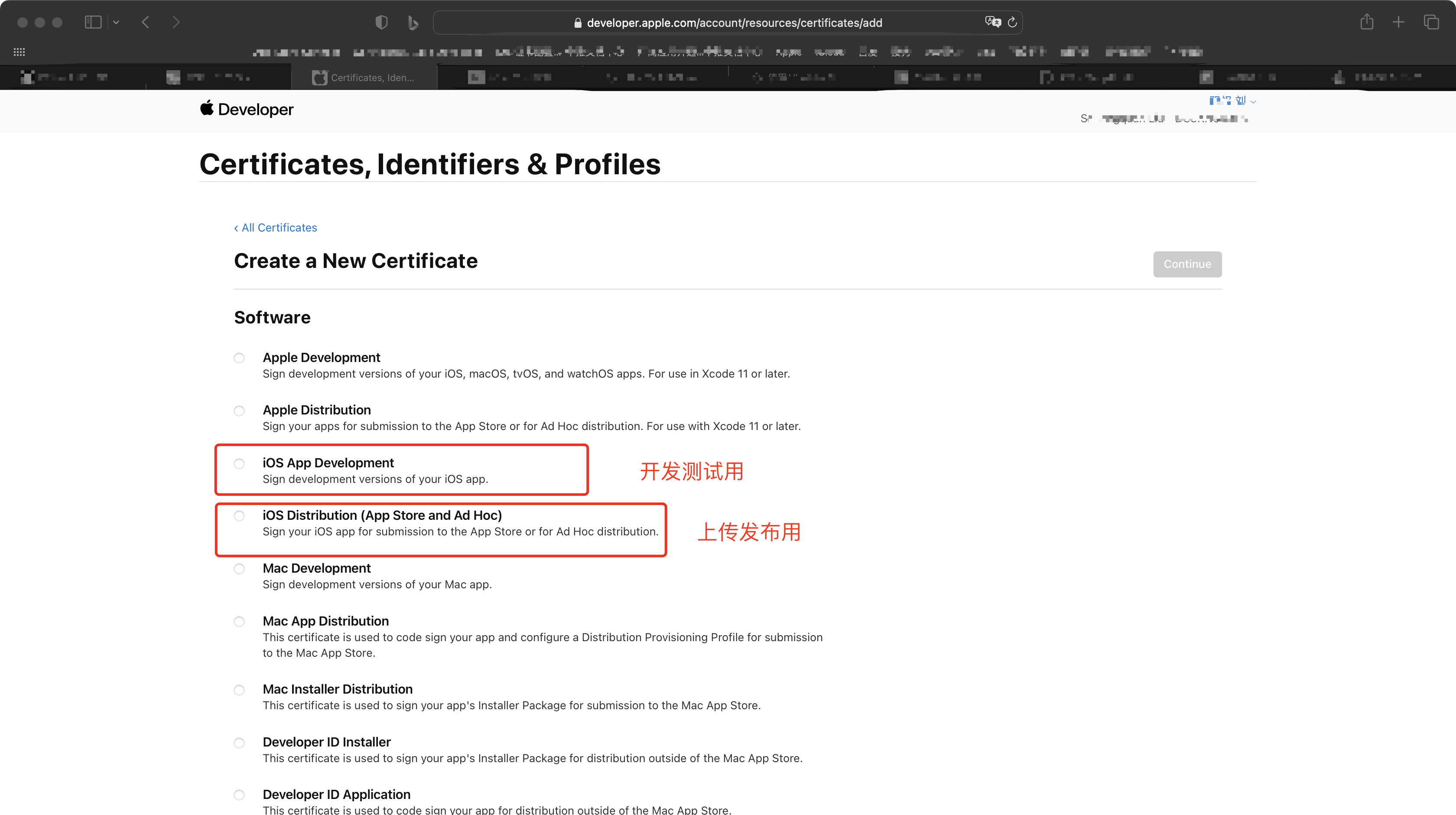1456x815 pixels.
Task: Click the Developer ID Installer label
Action: pyautogui.click(x=327, y=741)
